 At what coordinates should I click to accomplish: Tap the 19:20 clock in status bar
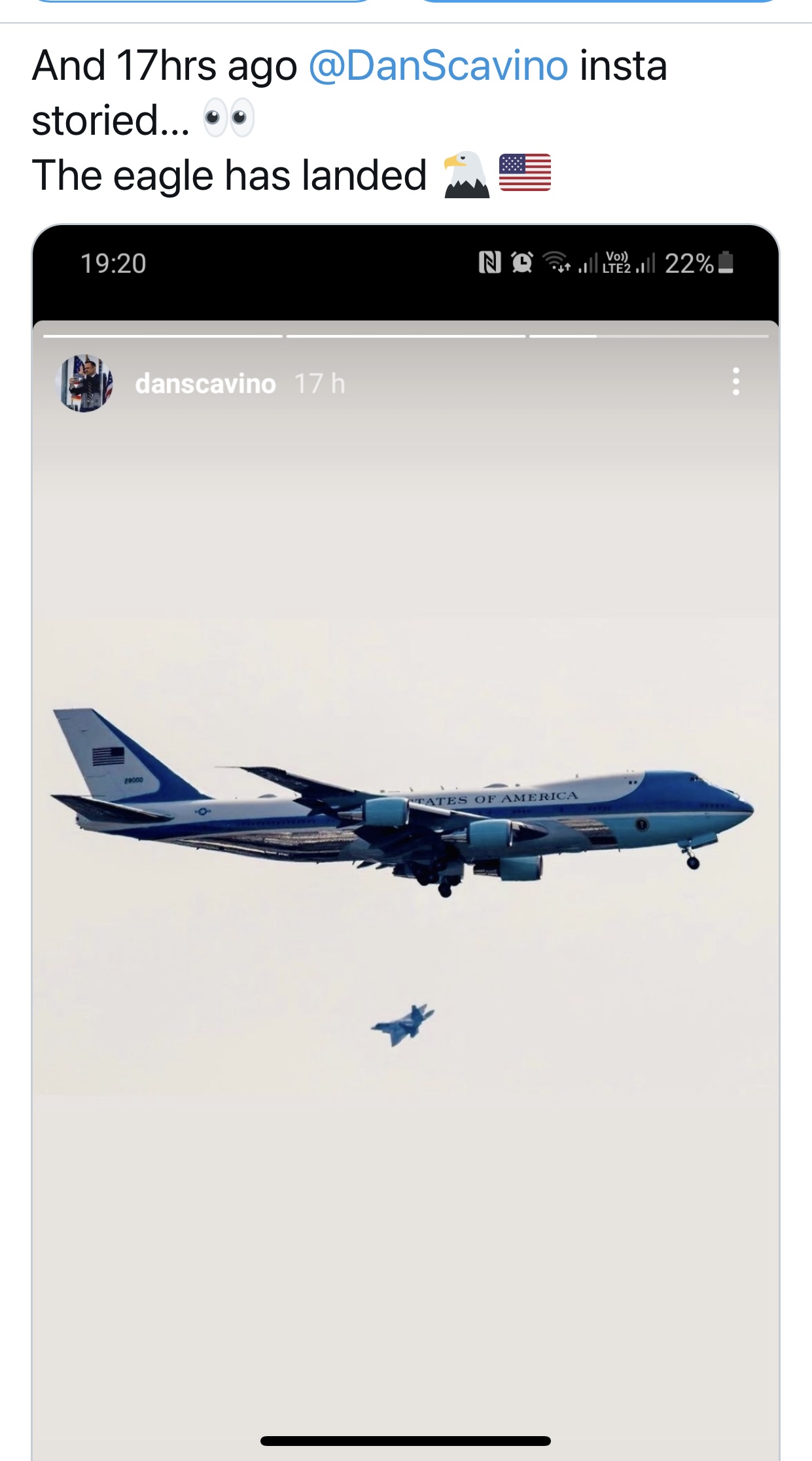(x=113, y=264)
